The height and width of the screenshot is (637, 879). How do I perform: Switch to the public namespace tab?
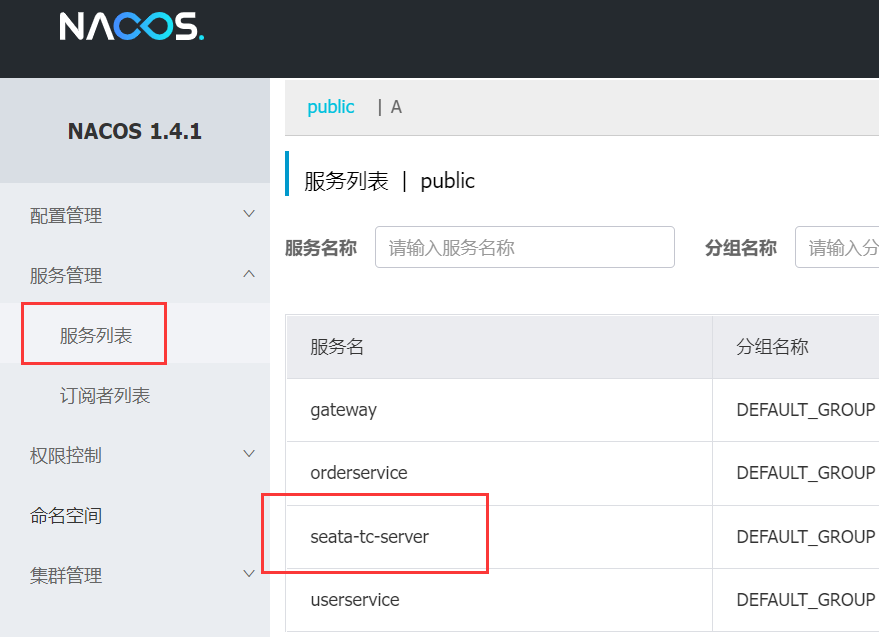(331, 107)
